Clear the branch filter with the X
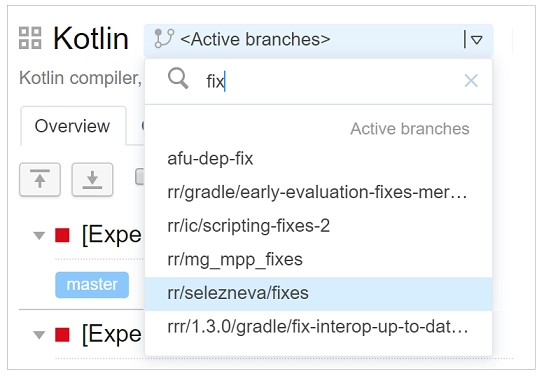Screen dimensions: 544x383 click(471, 81)
